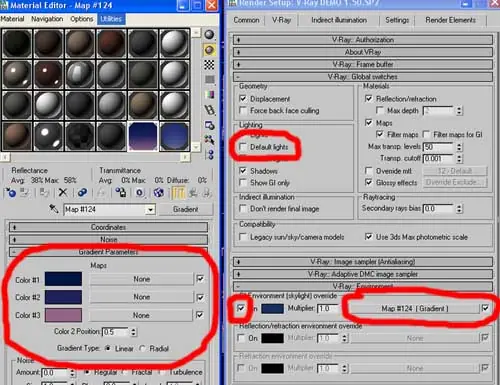Open the GI environment blue color swatch
The width and height of the screenshot is (500, 385).
tap(272, 308)
